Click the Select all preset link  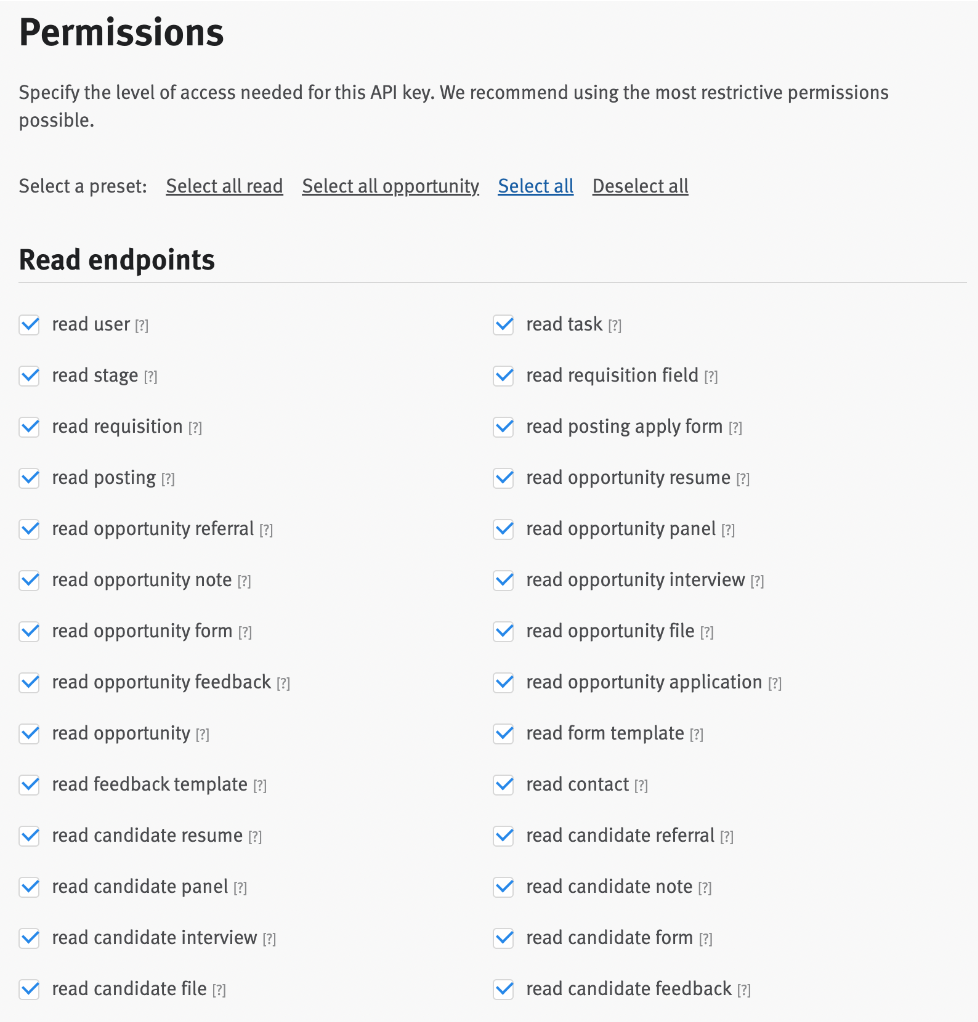536,187
